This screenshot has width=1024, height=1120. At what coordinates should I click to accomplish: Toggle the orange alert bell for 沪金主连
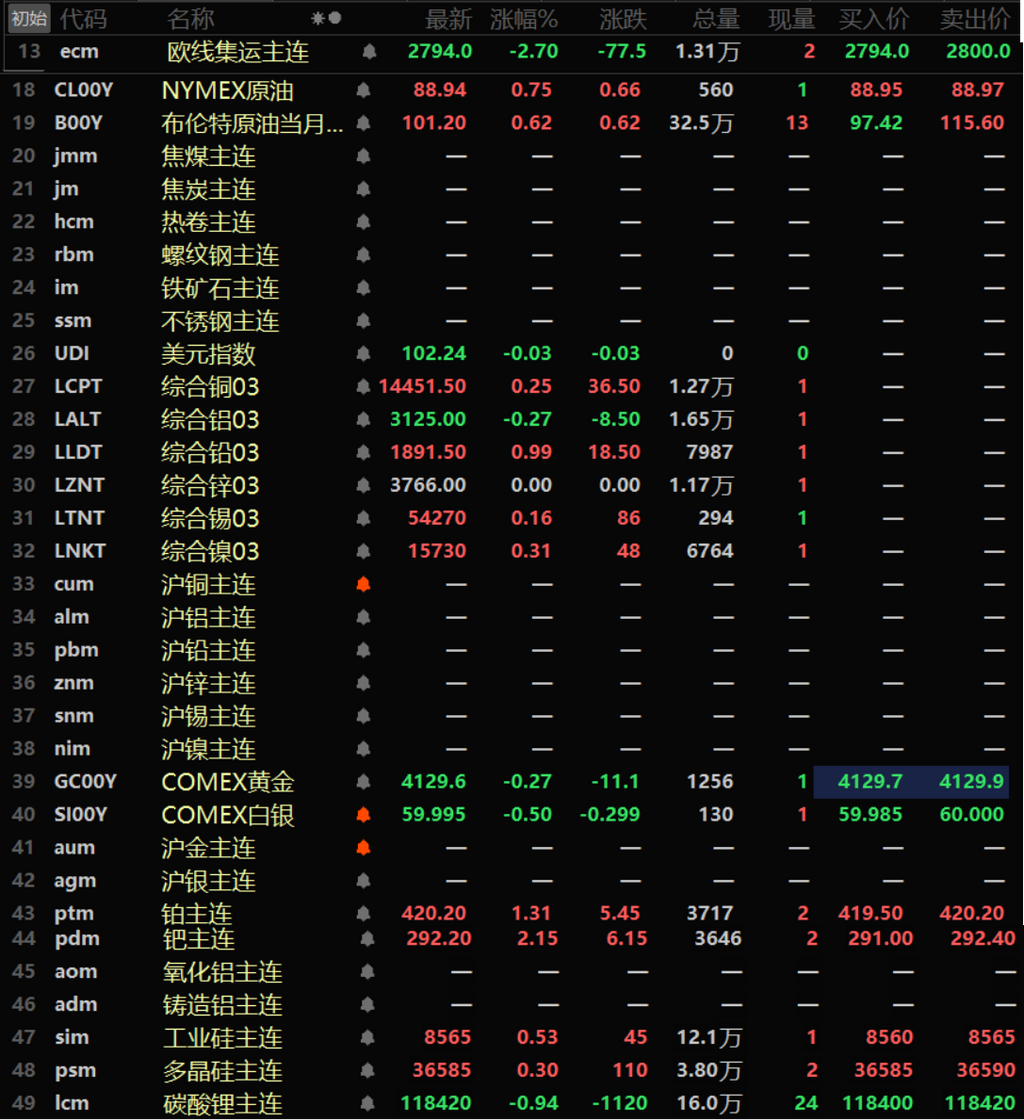(363, 848)
